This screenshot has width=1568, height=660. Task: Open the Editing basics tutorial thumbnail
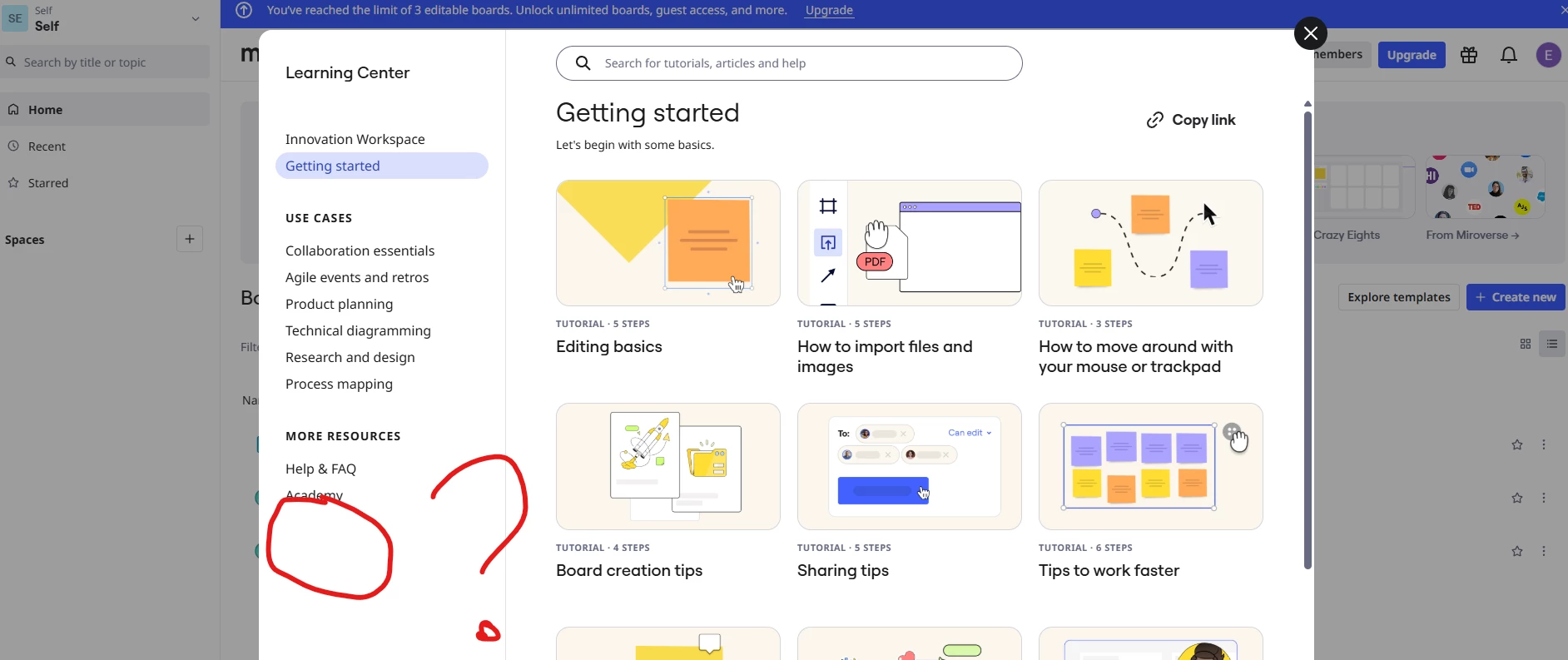tap(668, 243)
